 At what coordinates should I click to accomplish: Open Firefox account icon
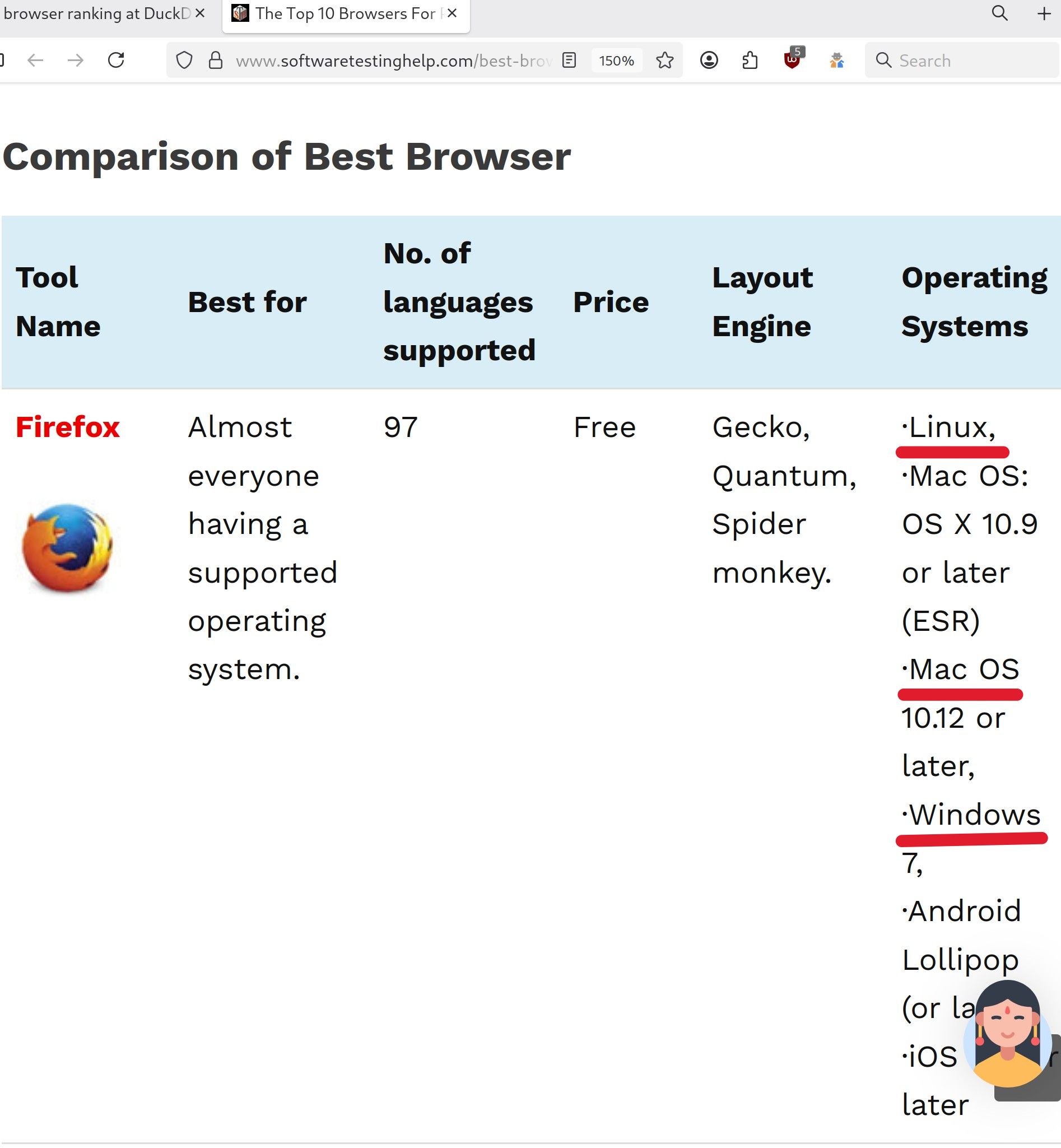[x=709, y=61]
